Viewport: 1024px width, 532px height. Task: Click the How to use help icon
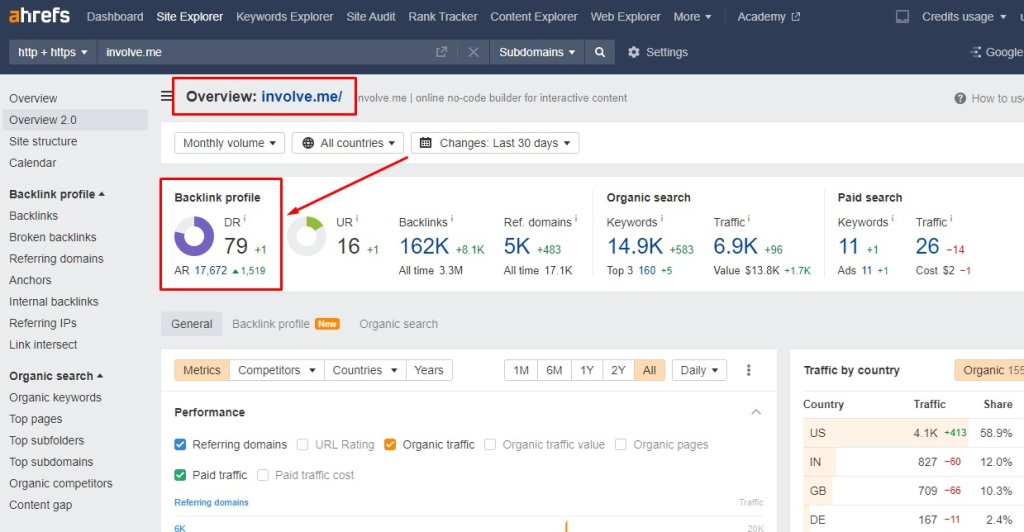960,99
